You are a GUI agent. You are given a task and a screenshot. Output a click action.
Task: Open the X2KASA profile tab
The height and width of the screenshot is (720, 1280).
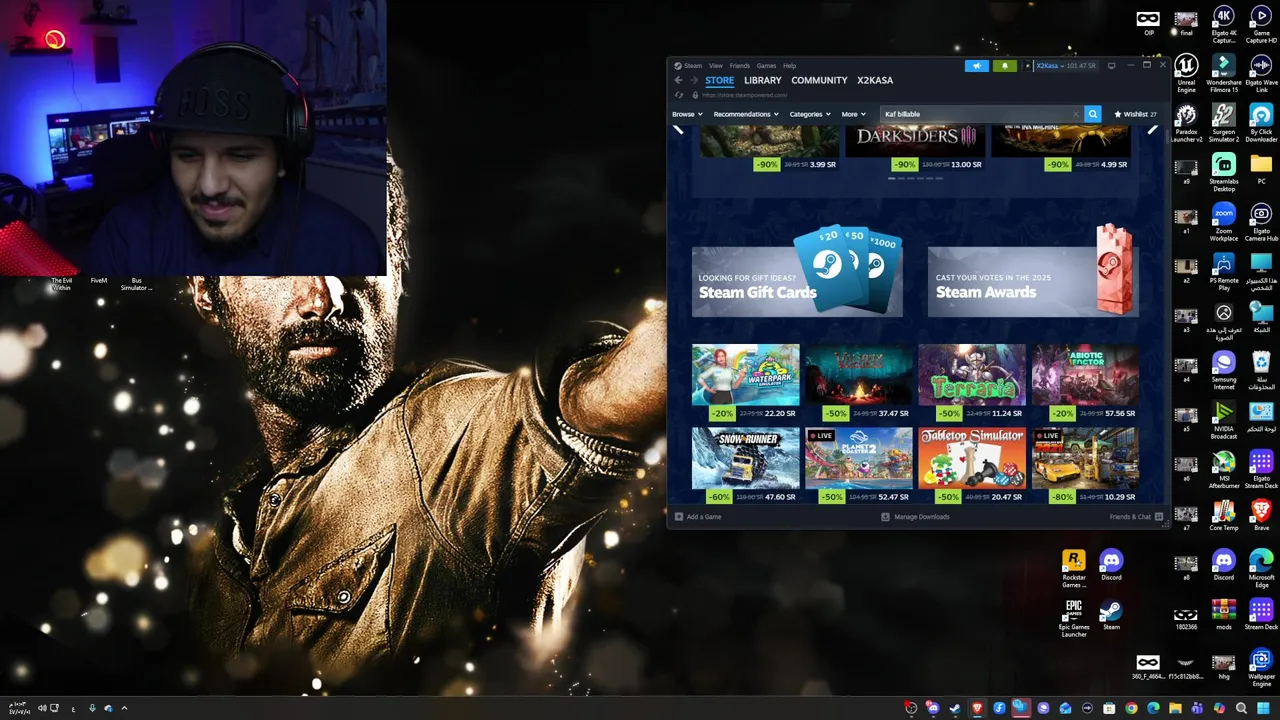point(875,80)
